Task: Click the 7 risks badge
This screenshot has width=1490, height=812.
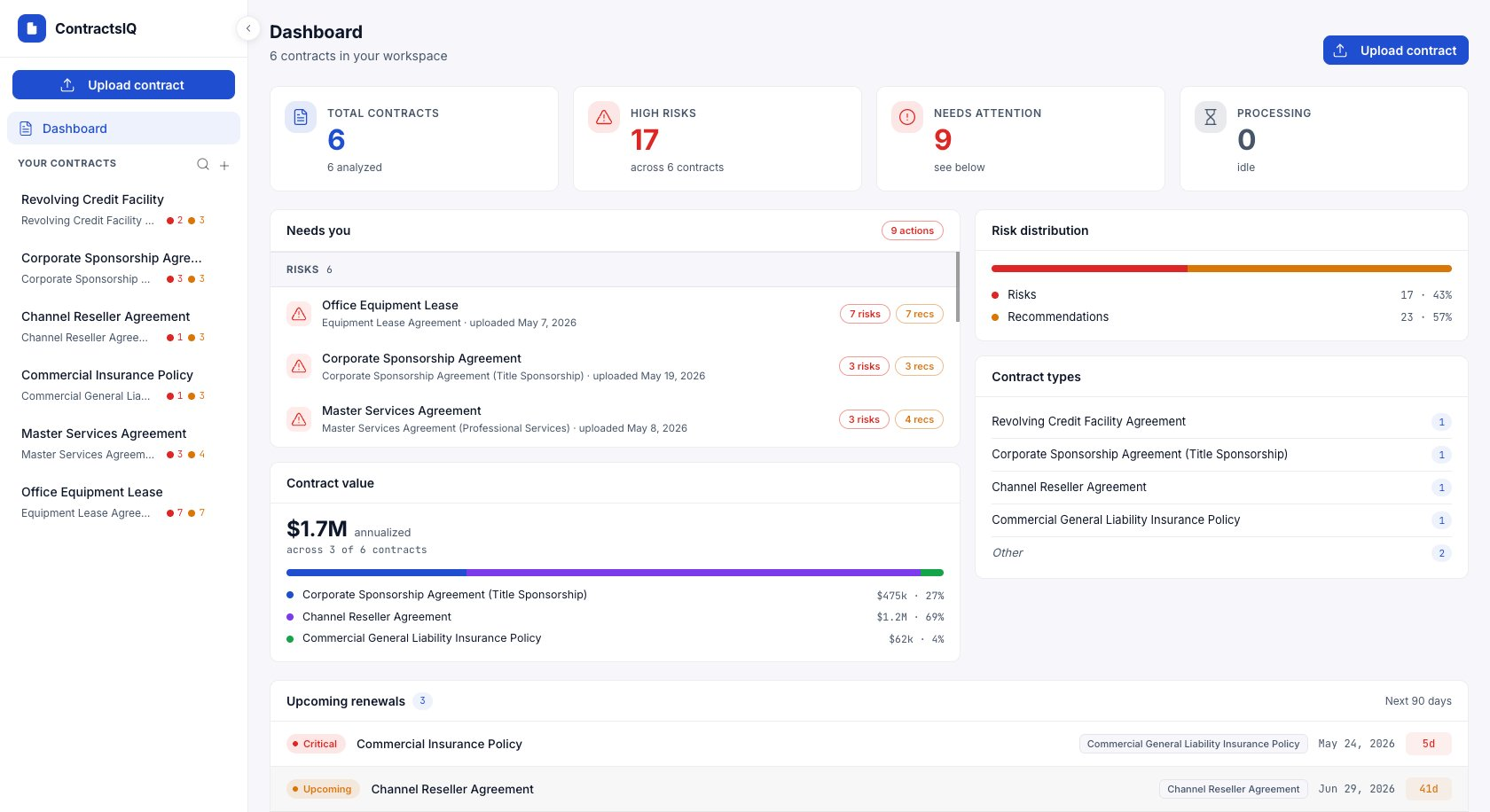Action: click(x=865, y=314)
